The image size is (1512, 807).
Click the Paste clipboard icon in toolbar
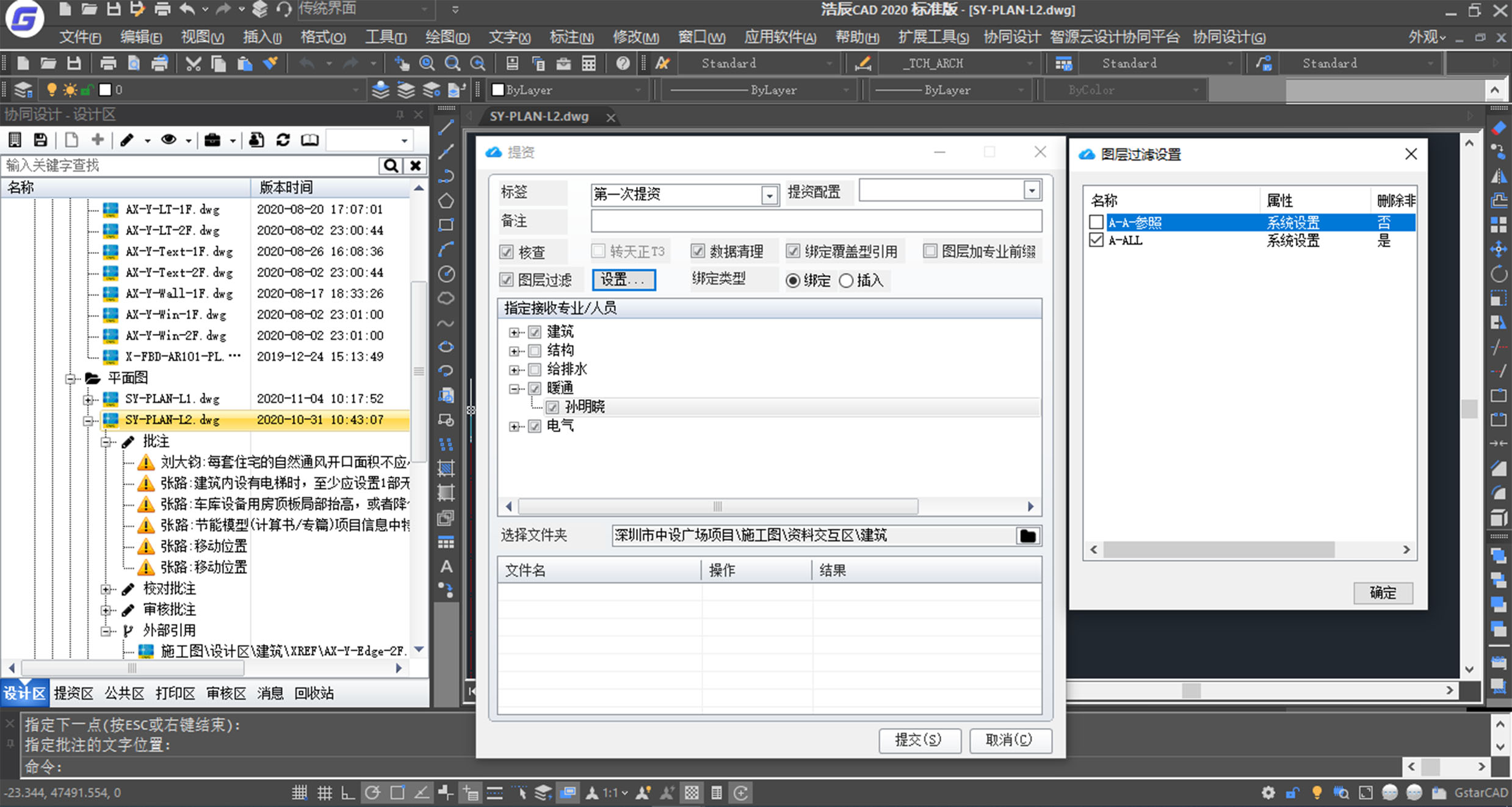pos(245,63)
